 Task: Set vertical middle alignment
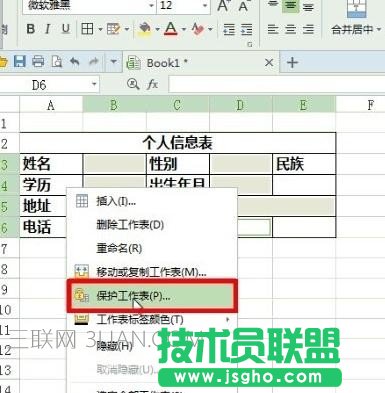pyautogui.click(x=291, y=6)
